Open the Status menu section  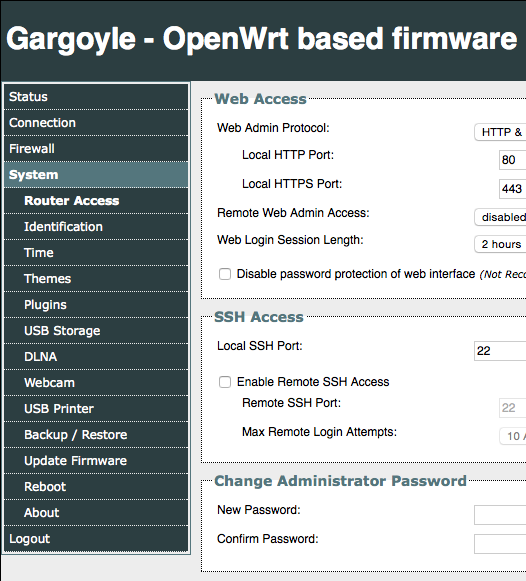pos(96,97)
